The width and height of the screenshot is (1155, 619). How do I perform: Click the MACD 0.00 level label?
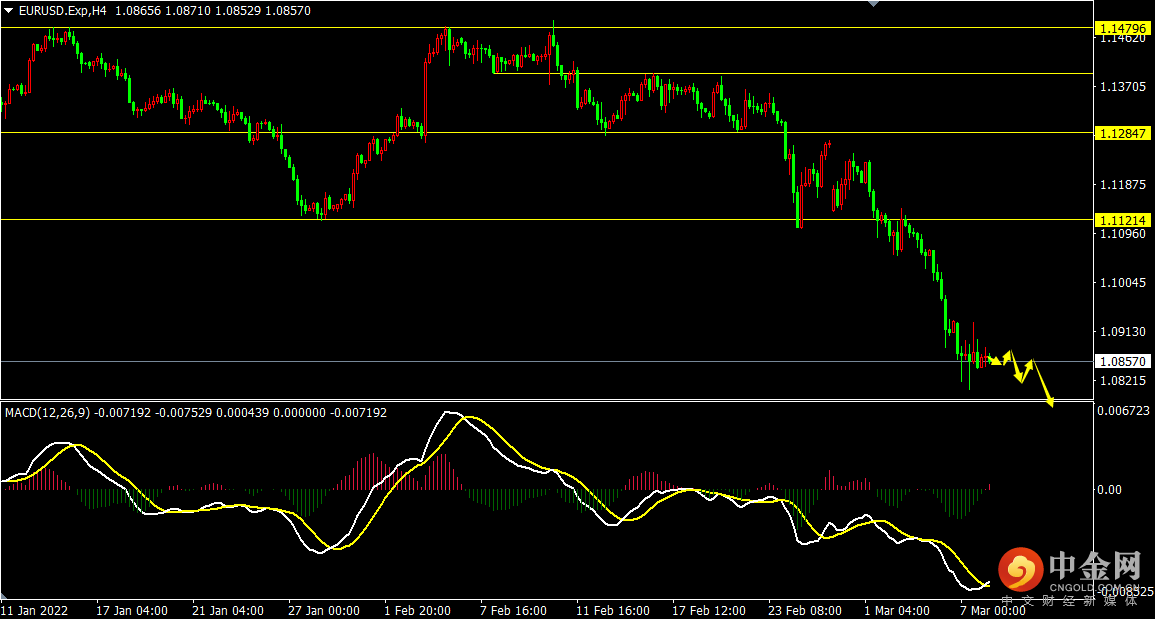point(1110,489)
